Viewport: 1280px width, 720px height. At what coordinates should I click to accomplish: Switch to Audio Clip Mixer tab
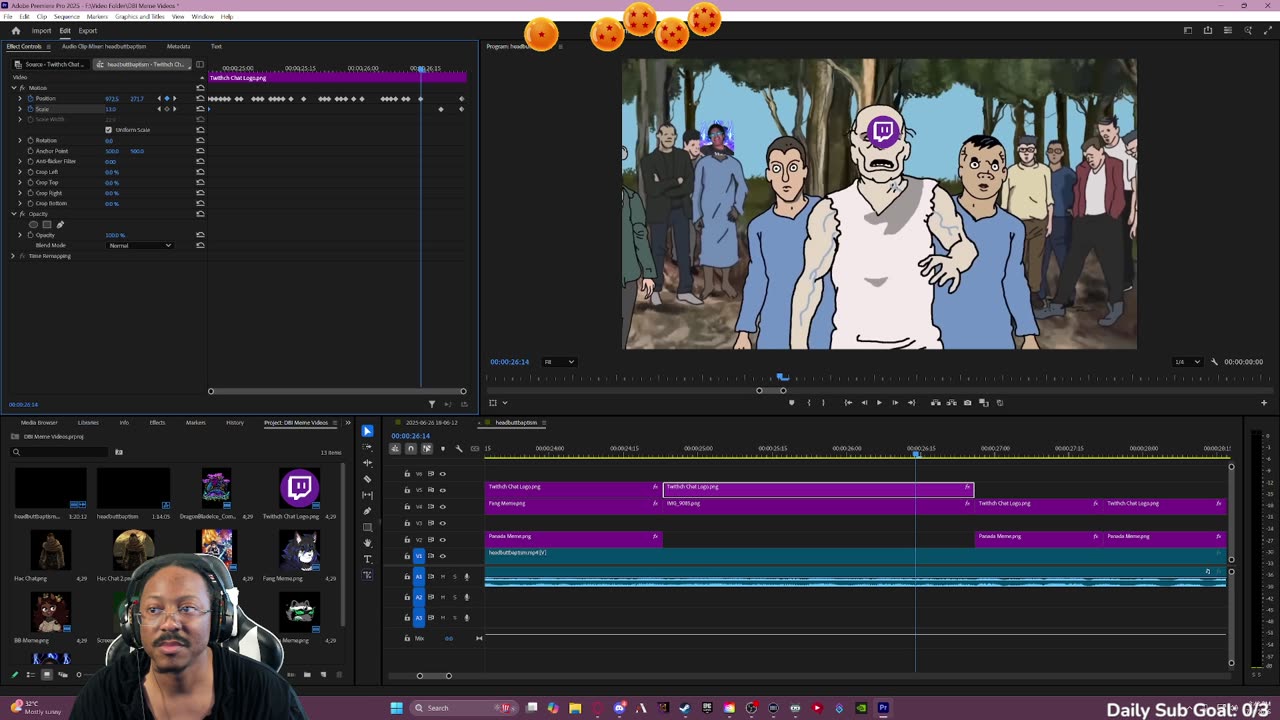[103, 46]
